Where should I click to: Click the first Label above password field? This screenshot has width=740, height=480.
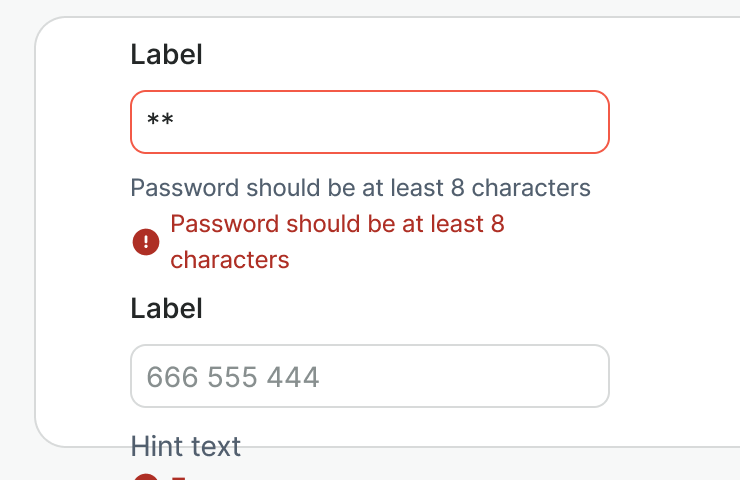[x=166, y=55]
